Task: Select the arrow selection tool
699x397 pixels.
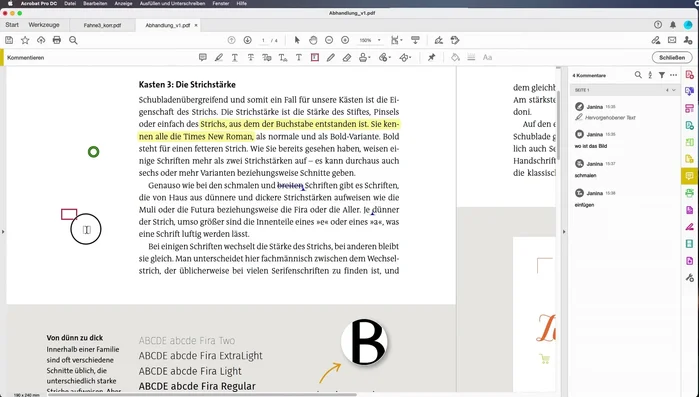Action: [x=297, y=40]
